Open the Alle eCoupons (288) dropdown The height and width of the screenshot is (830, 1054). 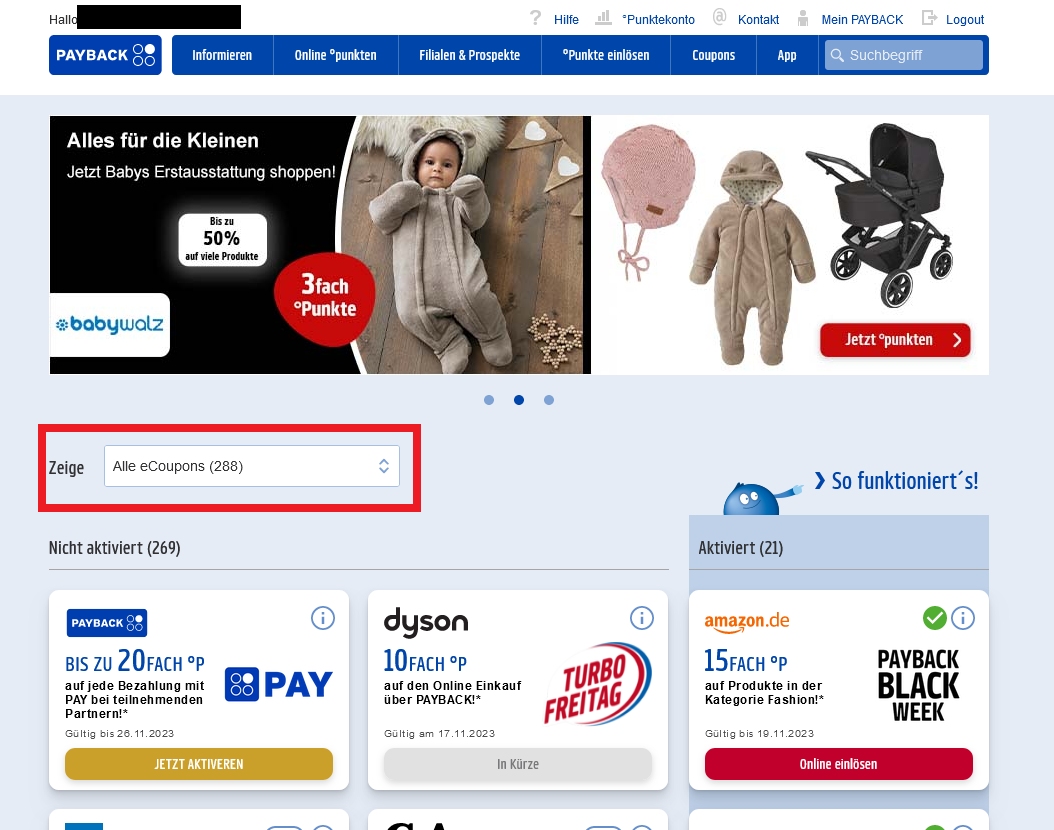(252, 466)
